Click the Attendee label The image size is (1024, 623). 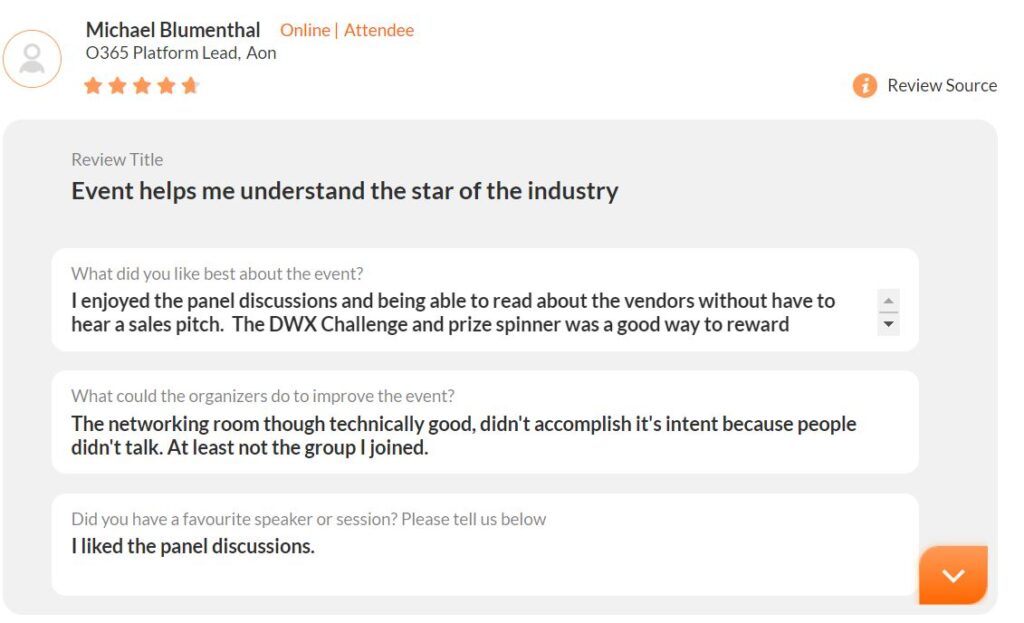coord(378,30)
